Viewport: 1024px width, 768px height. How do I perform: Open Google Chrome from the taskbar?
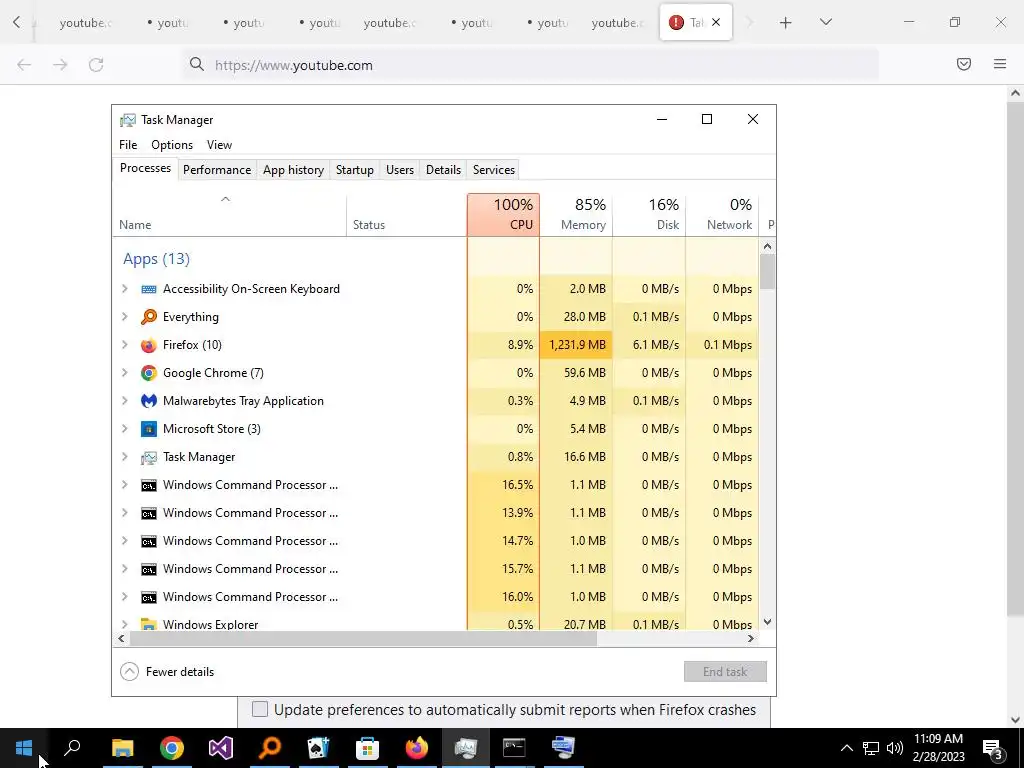coord(171,748)
